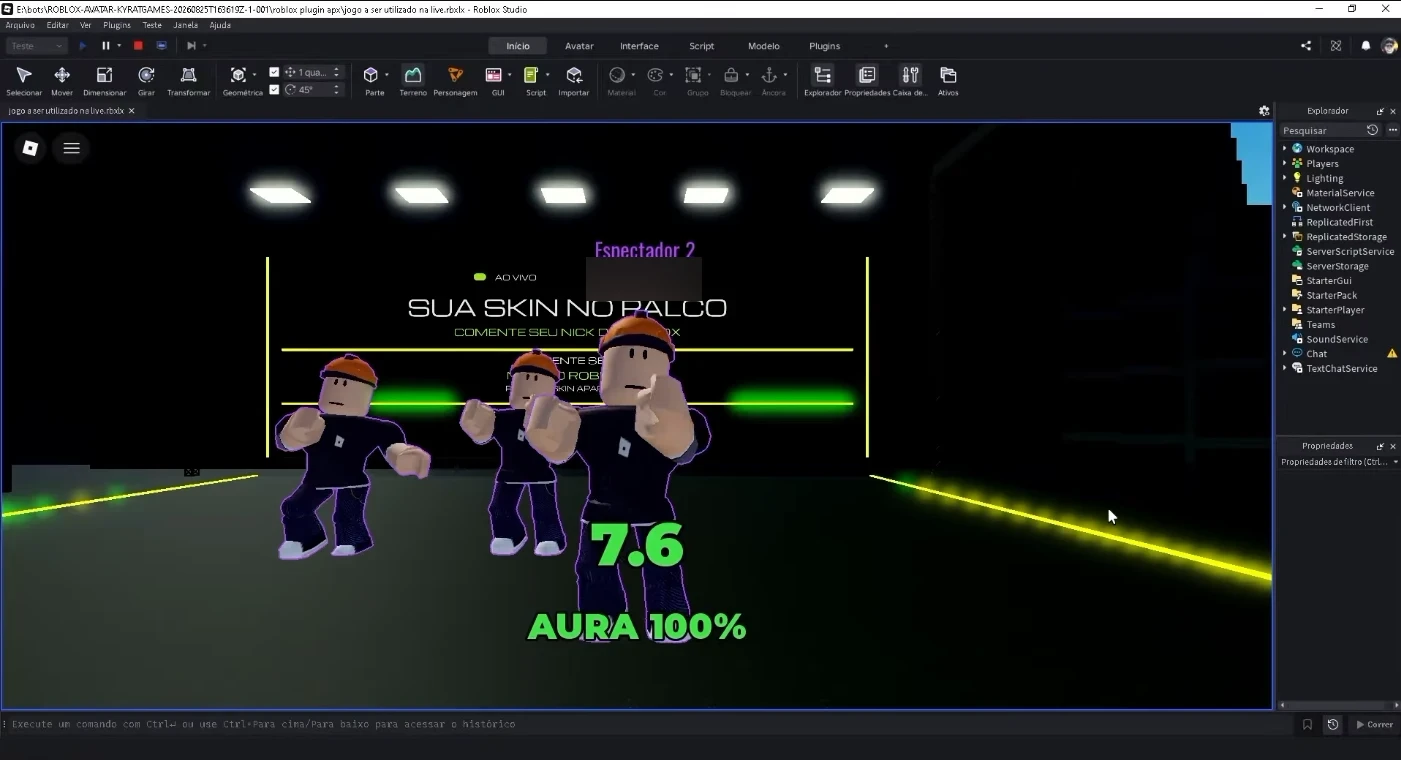Open the hamburger menu in the game view
The height and width of the screenshot is (760, 1401).
point(71,148)
